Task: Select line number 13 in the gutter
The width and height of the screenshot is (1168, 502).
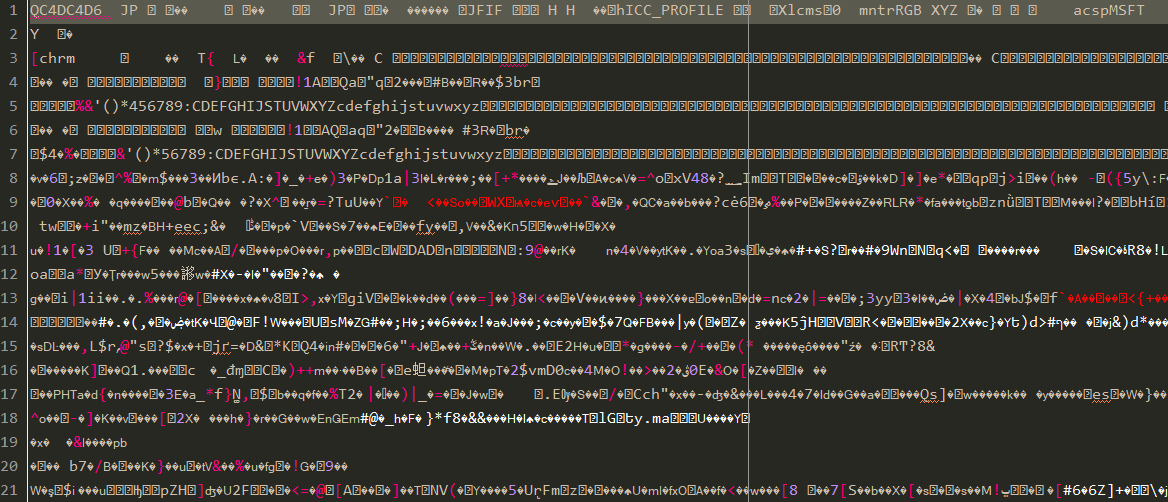Action: [10, 298]
